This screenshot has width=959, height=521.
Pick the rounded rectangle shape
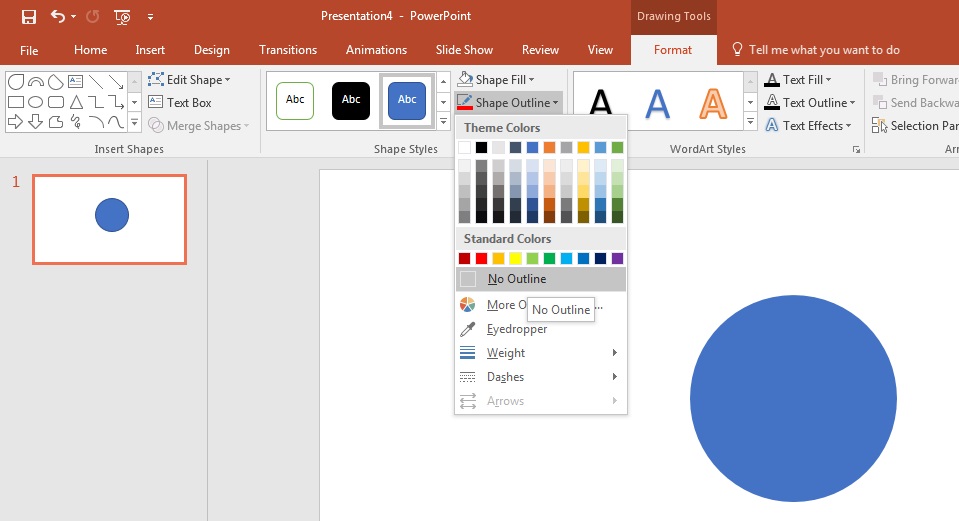(x=56, y=102)
